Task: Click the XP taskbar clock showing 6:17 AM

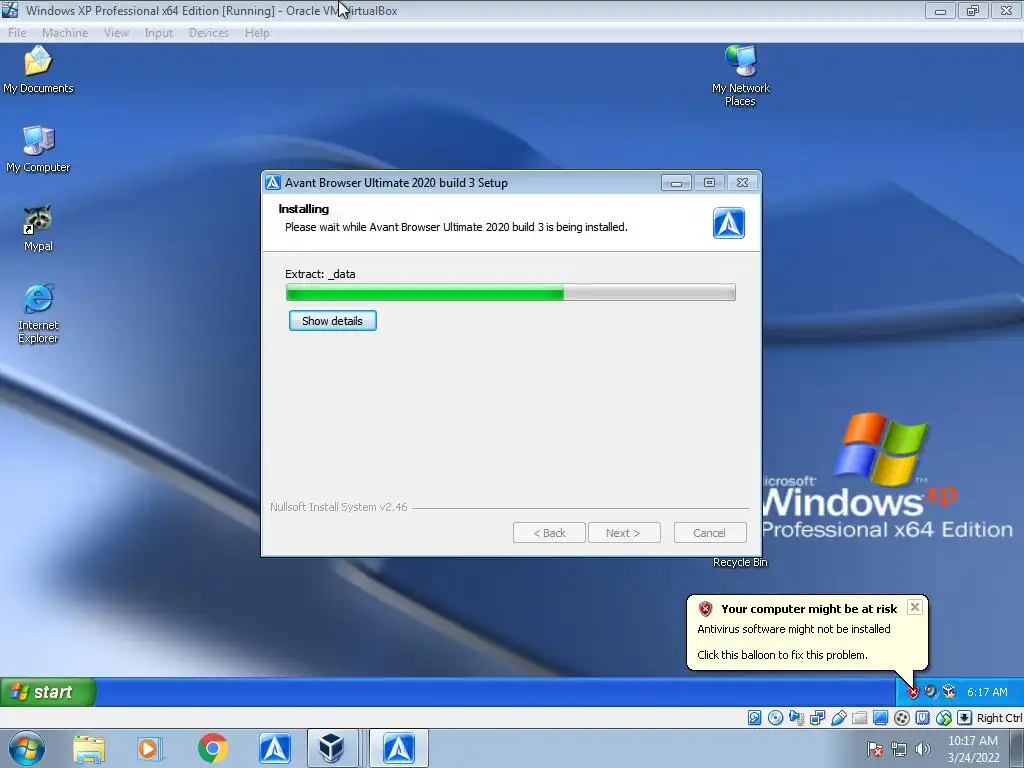Action: [x=987, y=692]
